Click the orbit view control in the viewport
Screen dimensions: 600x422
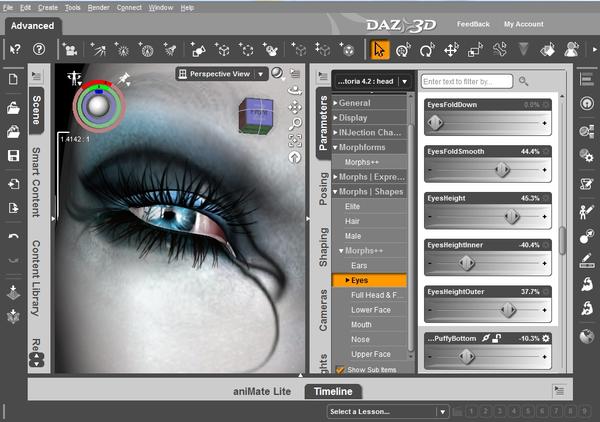pos(295,90)
